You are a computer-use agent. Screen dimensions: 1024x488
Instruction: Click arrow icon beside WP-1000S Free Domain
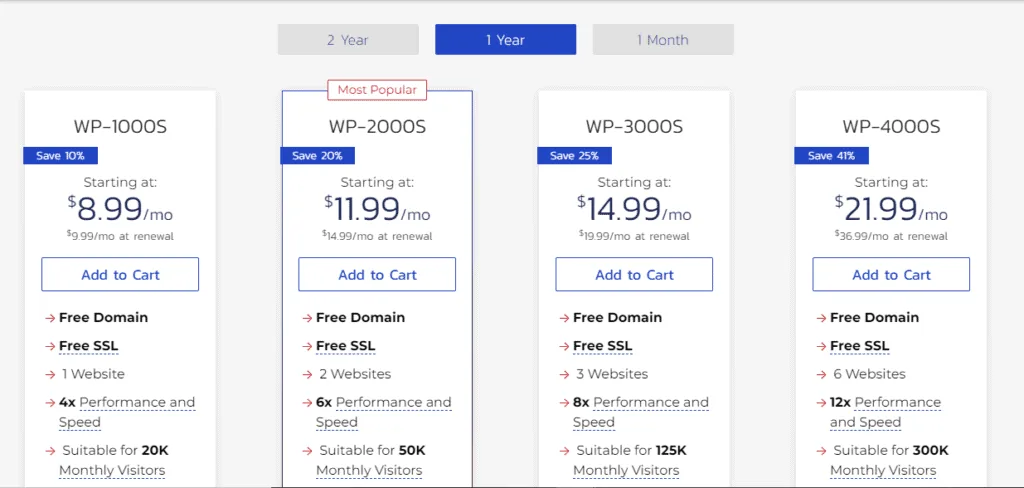click(x=50, y=318)
